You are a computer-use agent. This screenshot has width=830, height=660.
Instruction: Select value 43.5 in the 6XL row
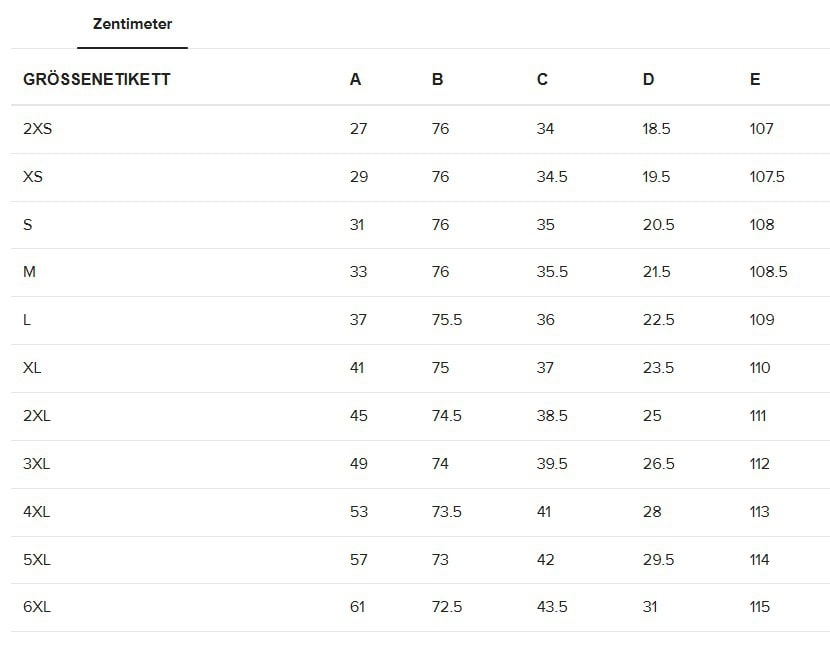[552, 607]
